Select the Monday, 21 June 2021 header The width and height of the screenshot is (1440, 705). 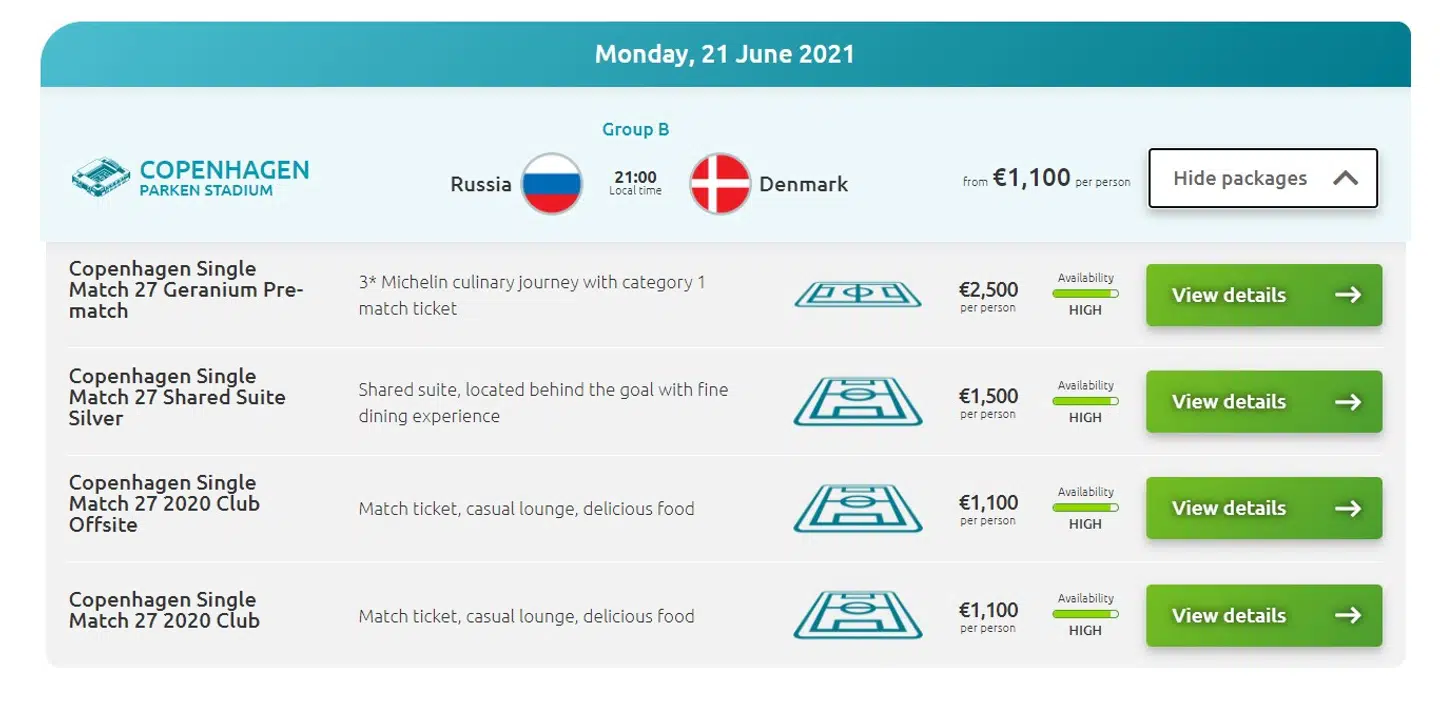(725, 53)
